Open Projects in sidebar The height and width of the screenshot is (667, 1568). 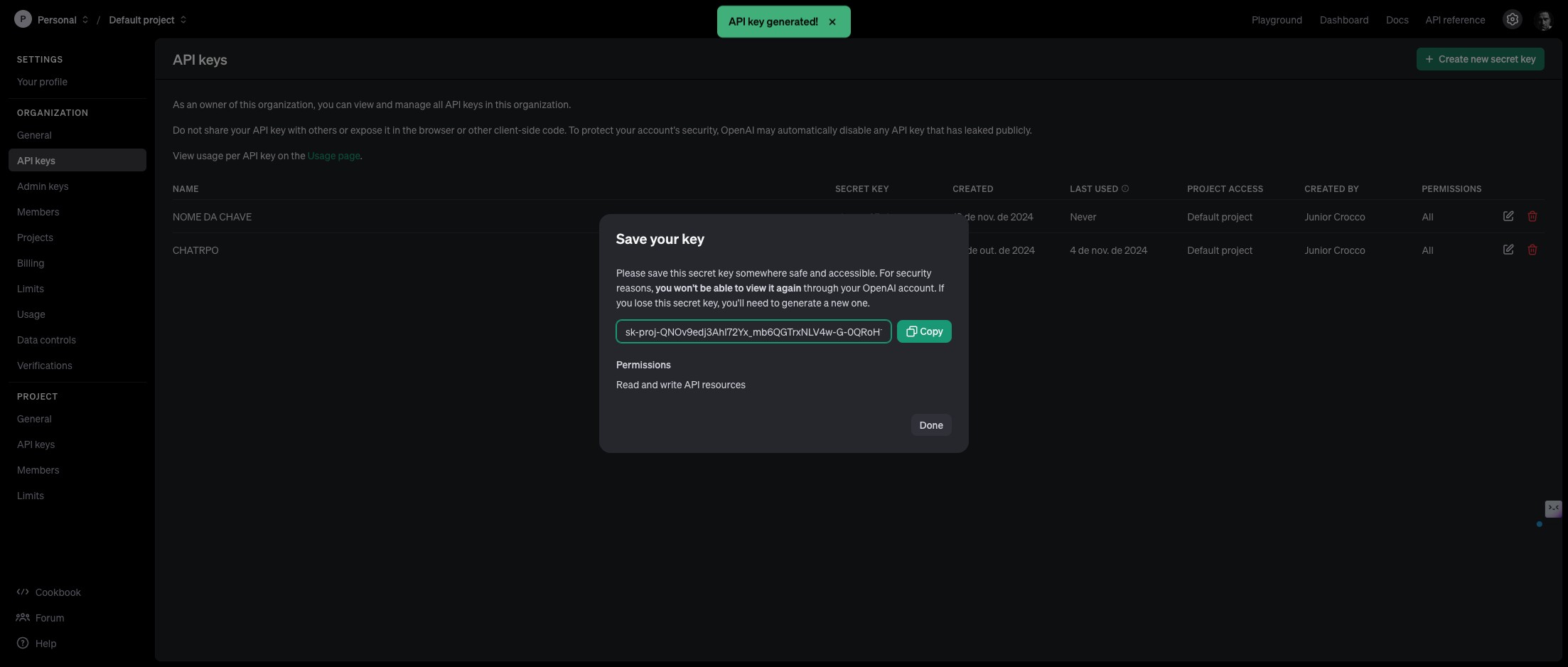click(77, 238)
